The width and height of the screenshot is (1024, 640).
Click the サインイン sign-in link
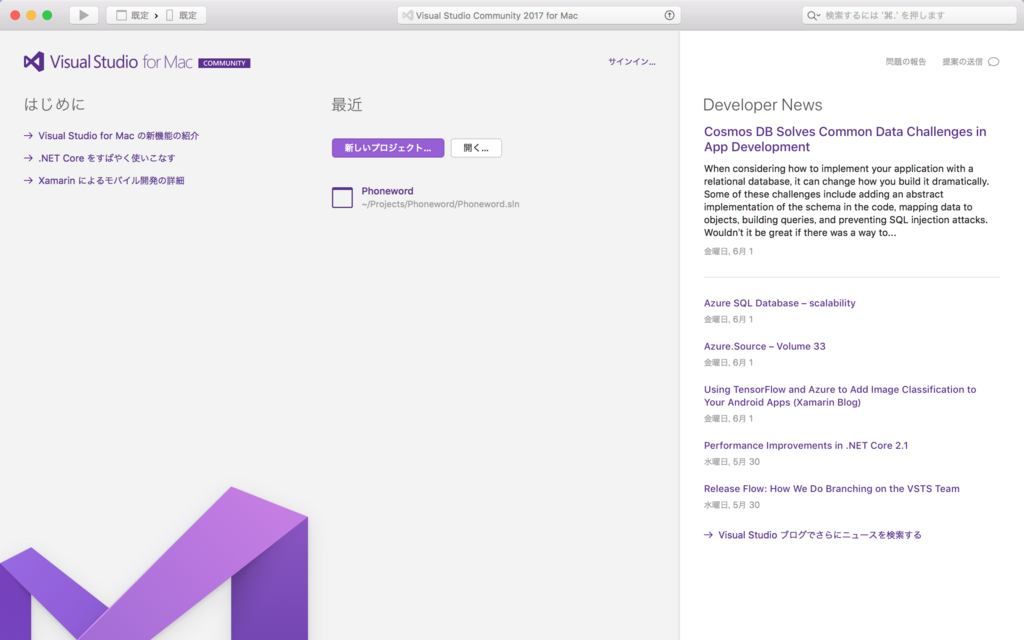click(632, 61)
